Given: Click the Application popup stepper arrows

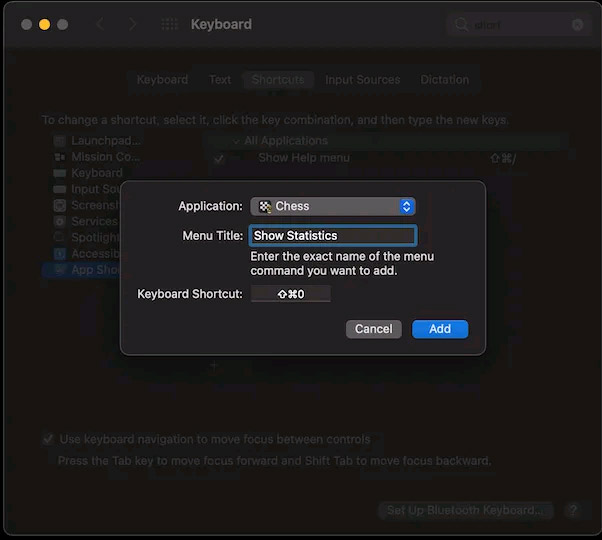Looking at the screenshot, I should point(406,206).
